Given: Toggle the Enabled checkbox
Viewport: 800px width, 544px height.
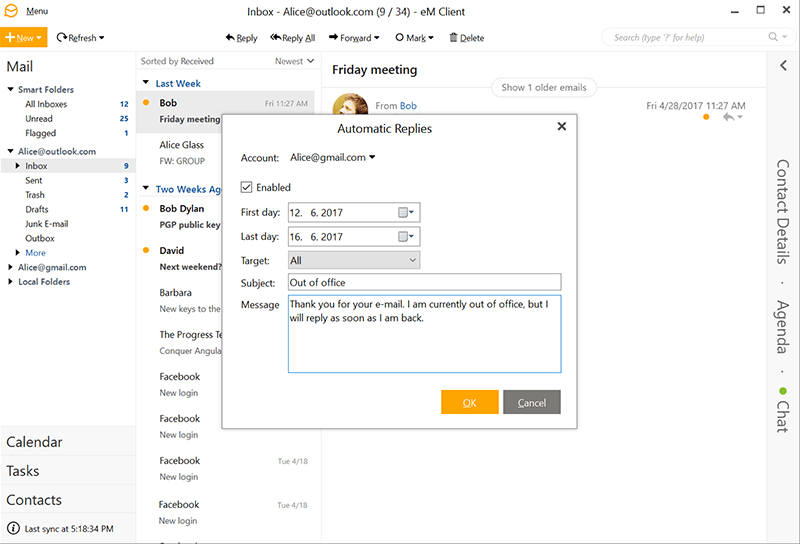Looking at the screenshot, I should [x=246, y=187].
